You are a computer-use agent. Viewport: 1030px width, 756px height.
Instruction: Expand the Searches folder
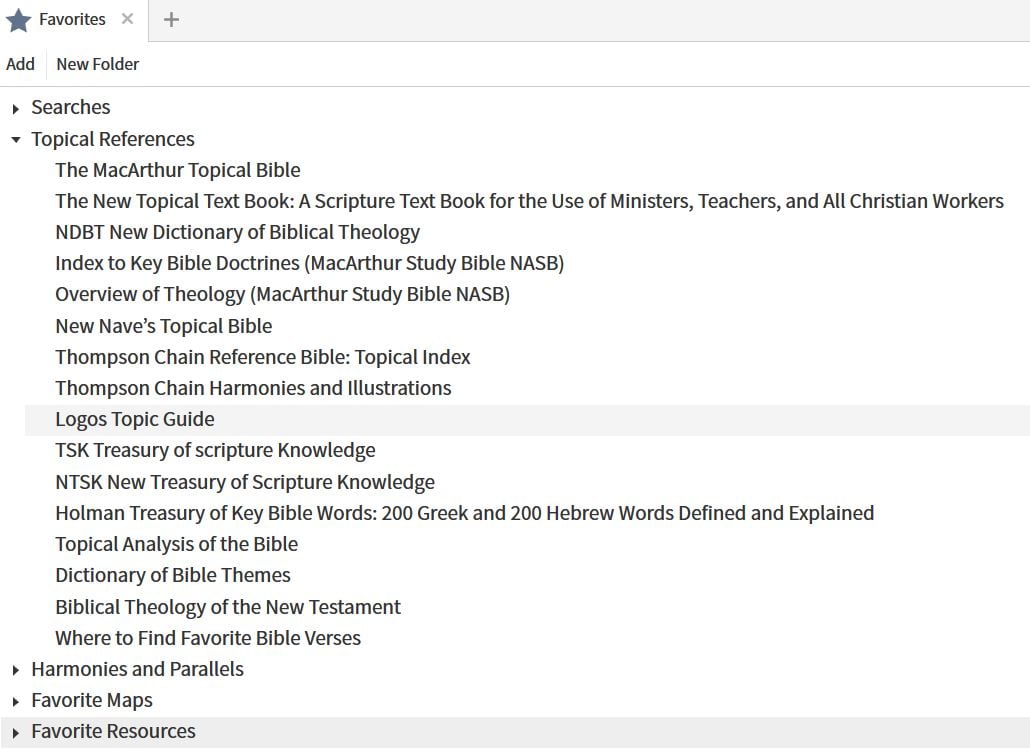[15, 108]
